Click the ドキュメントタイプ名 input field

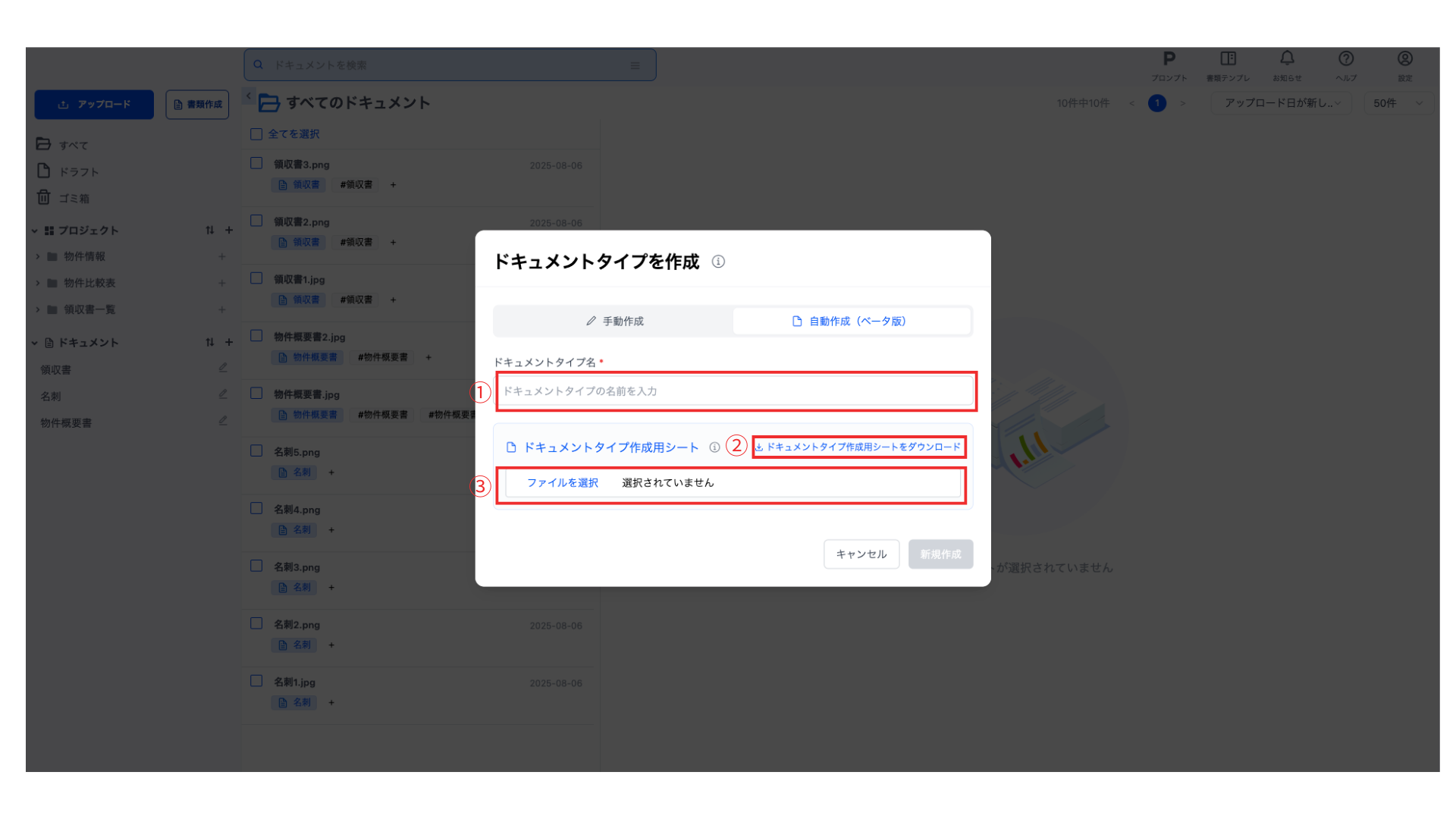click(x=735, y=391)
